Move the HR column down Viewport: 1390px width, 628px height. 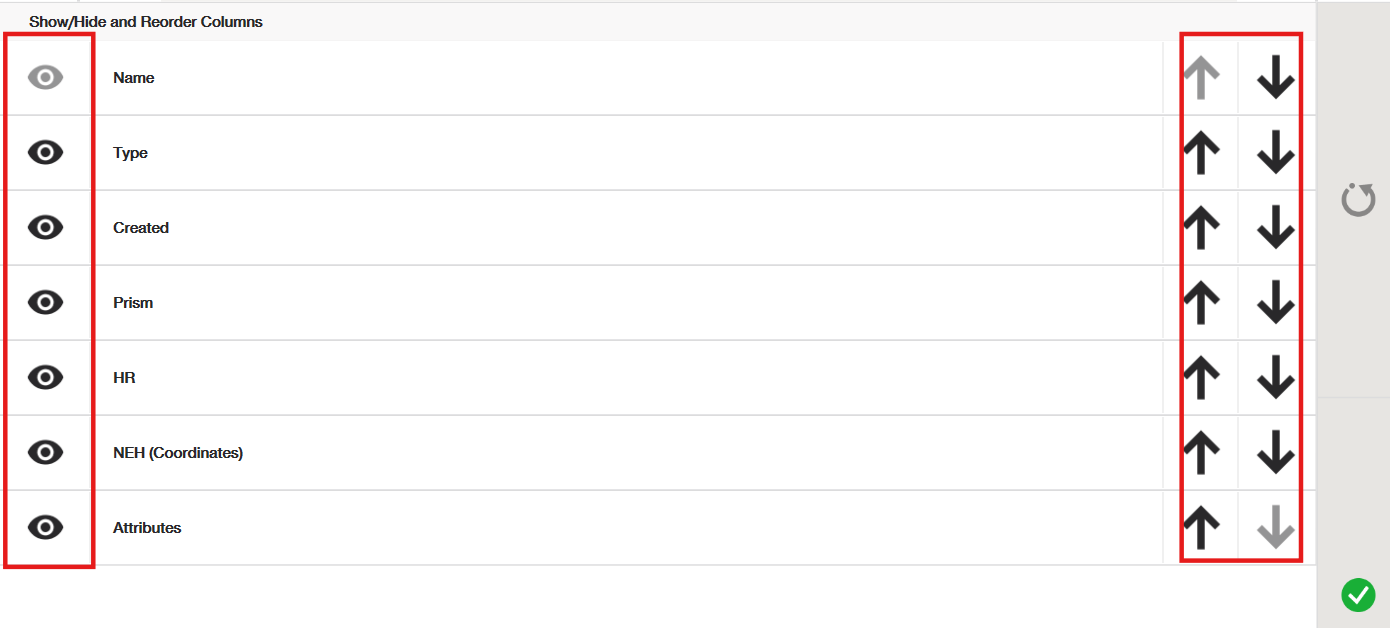pyautogui.click(x=1275, y=378)
